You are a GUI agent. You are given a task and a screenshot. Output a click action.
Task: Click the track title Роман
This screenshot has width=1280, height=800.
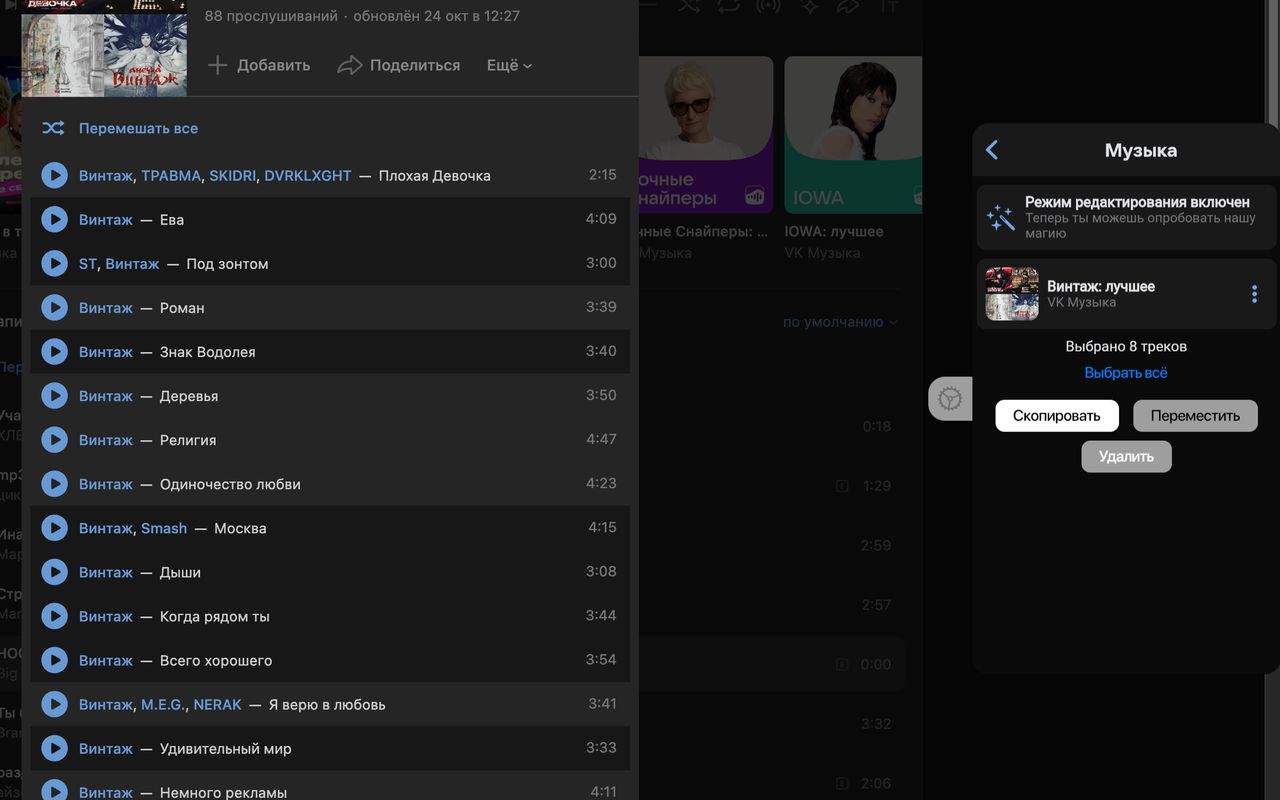click(182, 308)
